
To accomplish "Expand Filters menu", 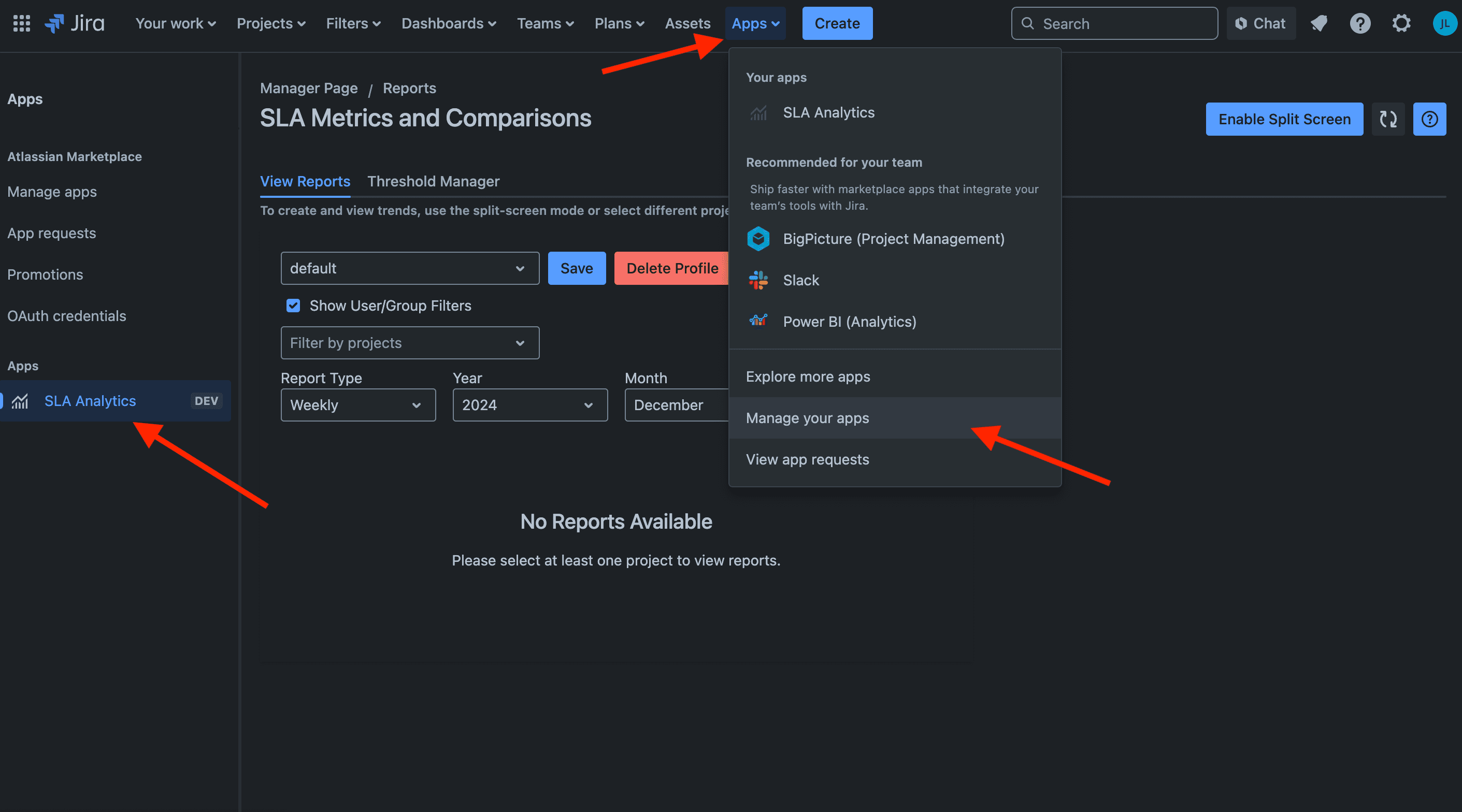I will click(353, 23).
